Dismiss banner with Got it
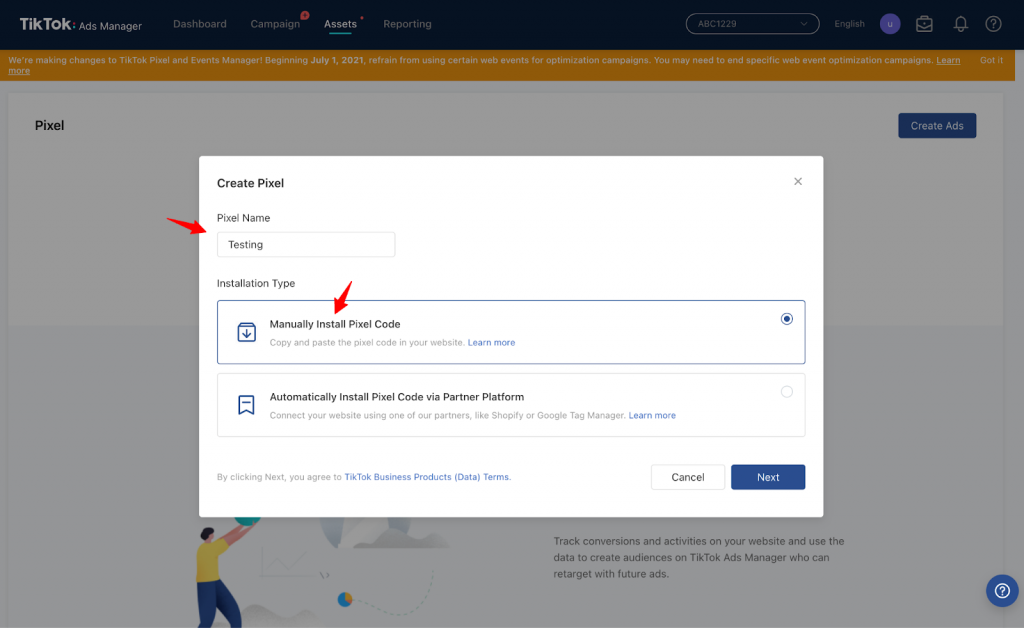 click(991, 60)
